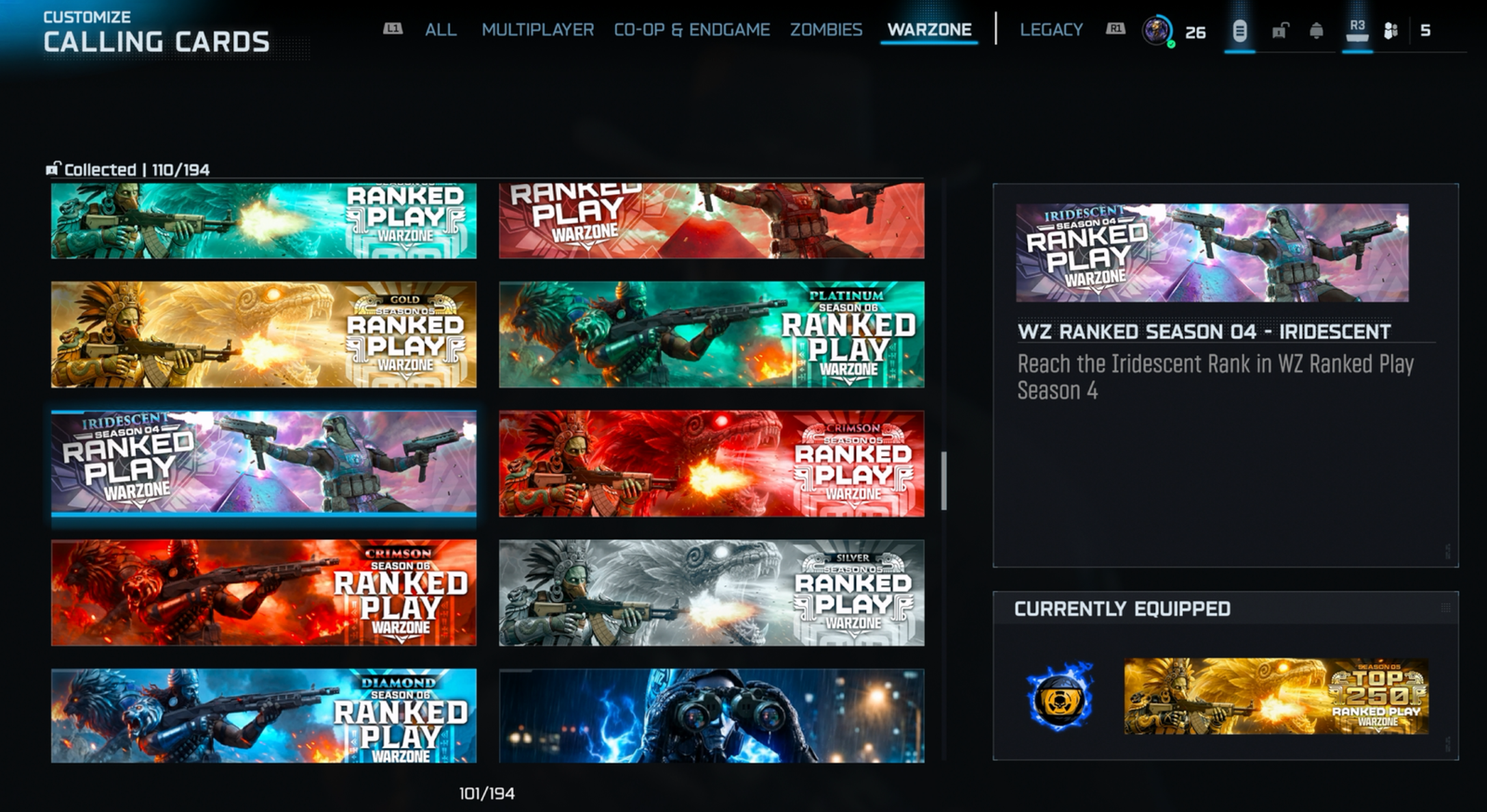Click the 'Collected | 110/194' counter text
This screenshot has height=812, width=1487.
(137, 170)
